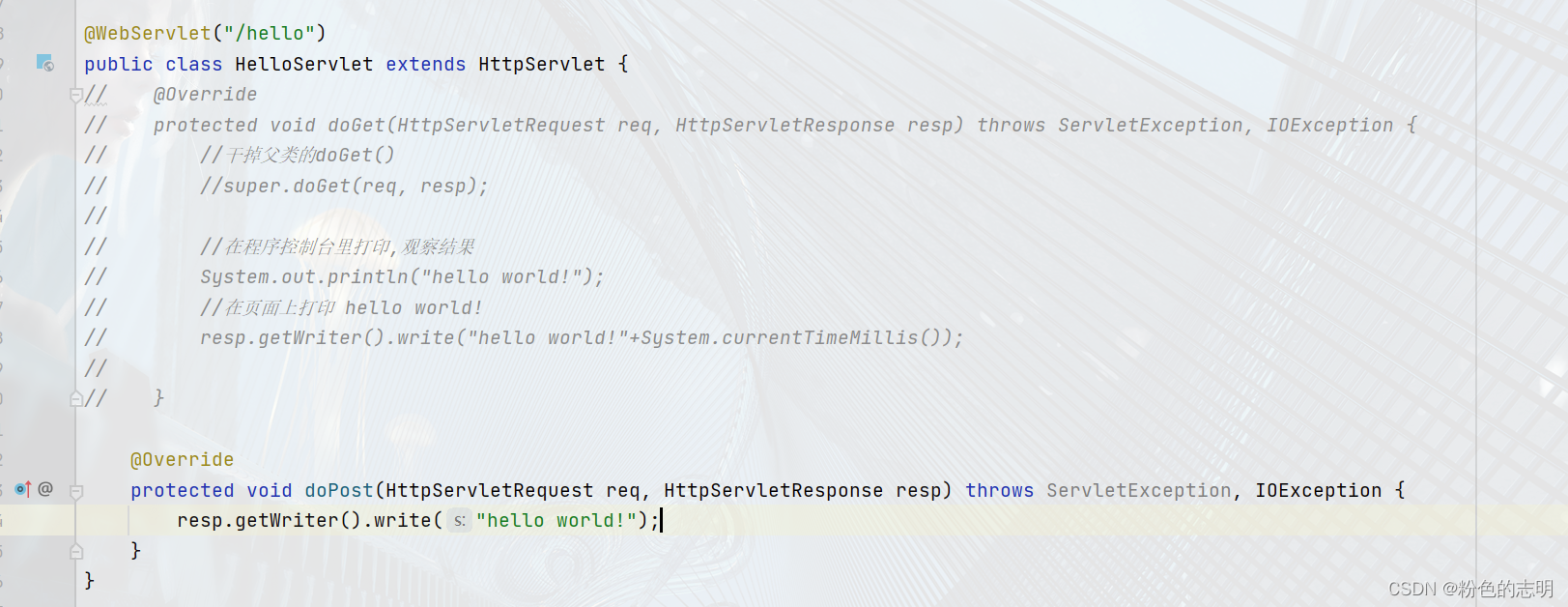Click the final closing brace of the class

coord(89,580)
